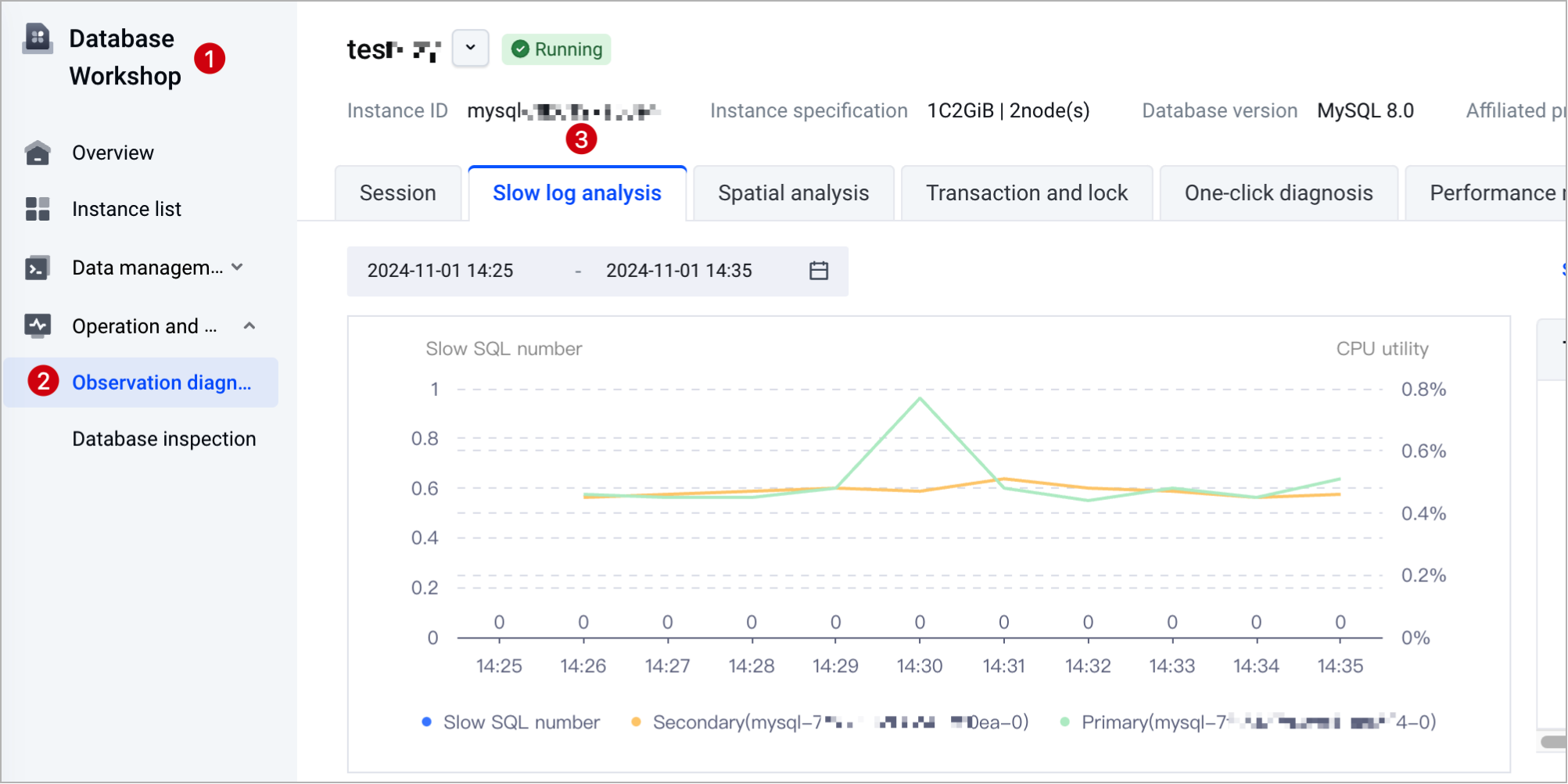Click the Primary line peak at 14:30
This screenshot has height=784, width=1568.
[x=920, y=398]
